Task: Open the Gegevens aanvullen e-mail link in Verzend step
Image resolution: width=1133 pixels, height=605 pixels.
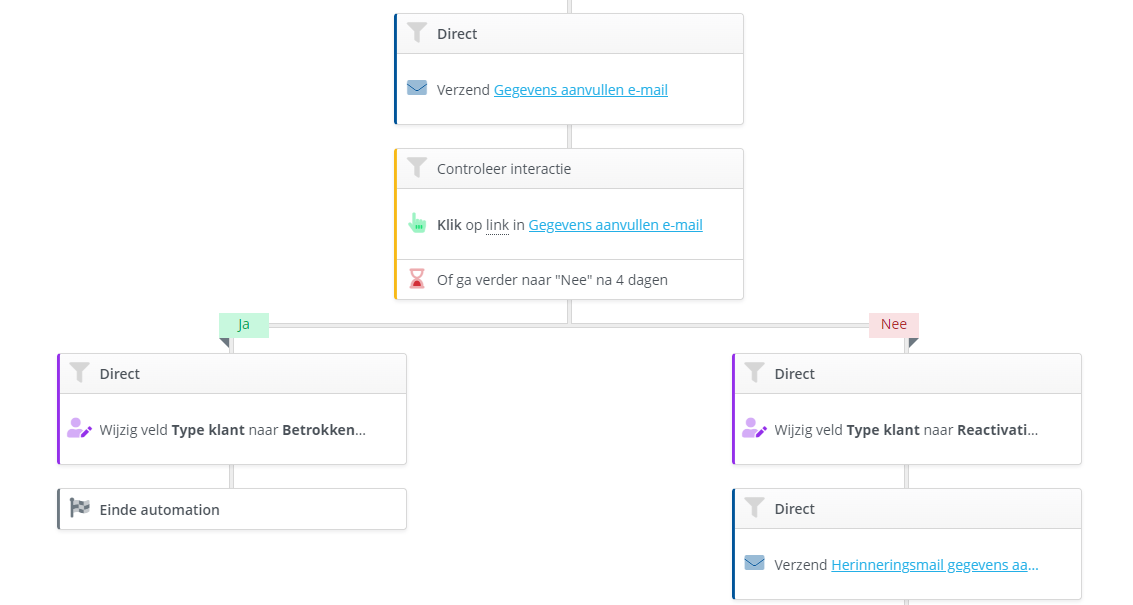Action: (580, 90)
